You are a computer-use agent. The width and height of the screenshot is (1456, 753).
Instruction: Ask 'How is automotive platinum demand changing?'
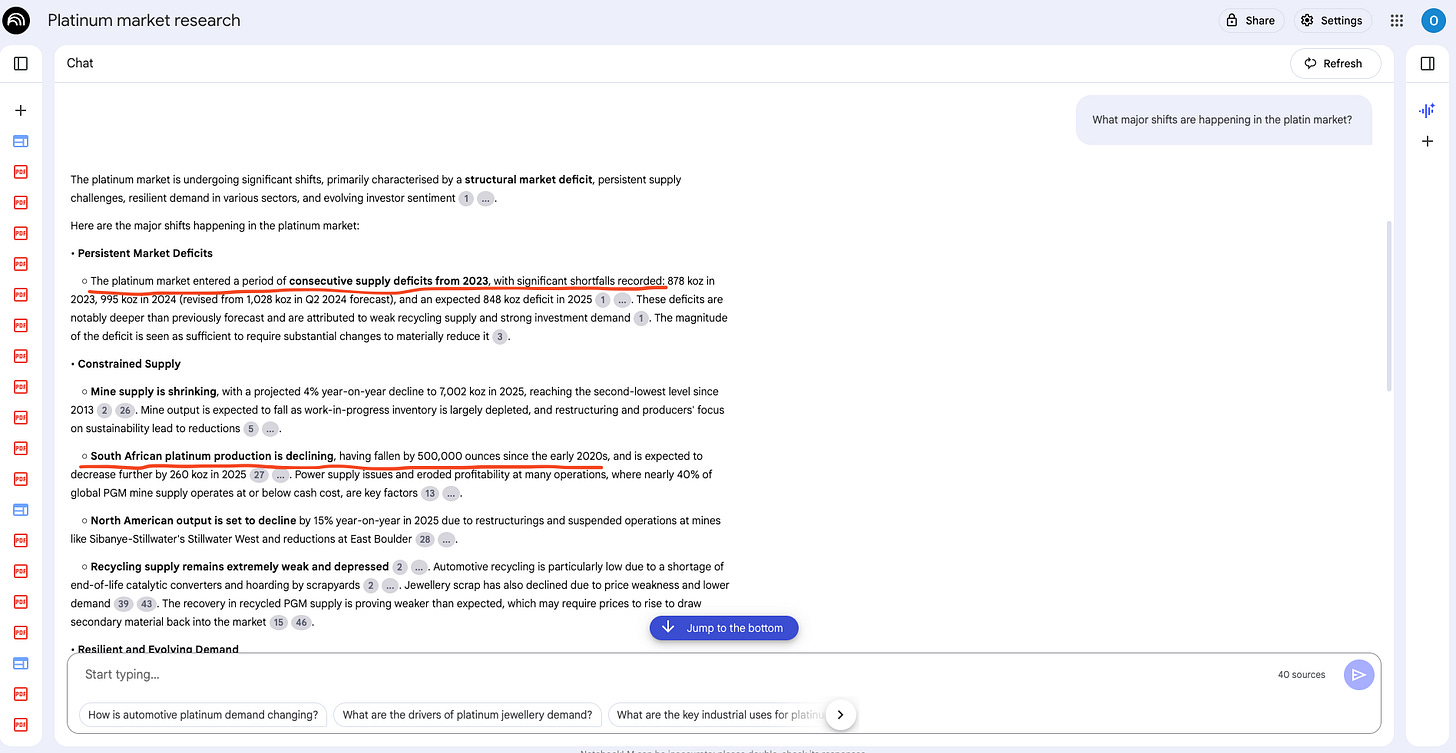[x=203, y=715]
